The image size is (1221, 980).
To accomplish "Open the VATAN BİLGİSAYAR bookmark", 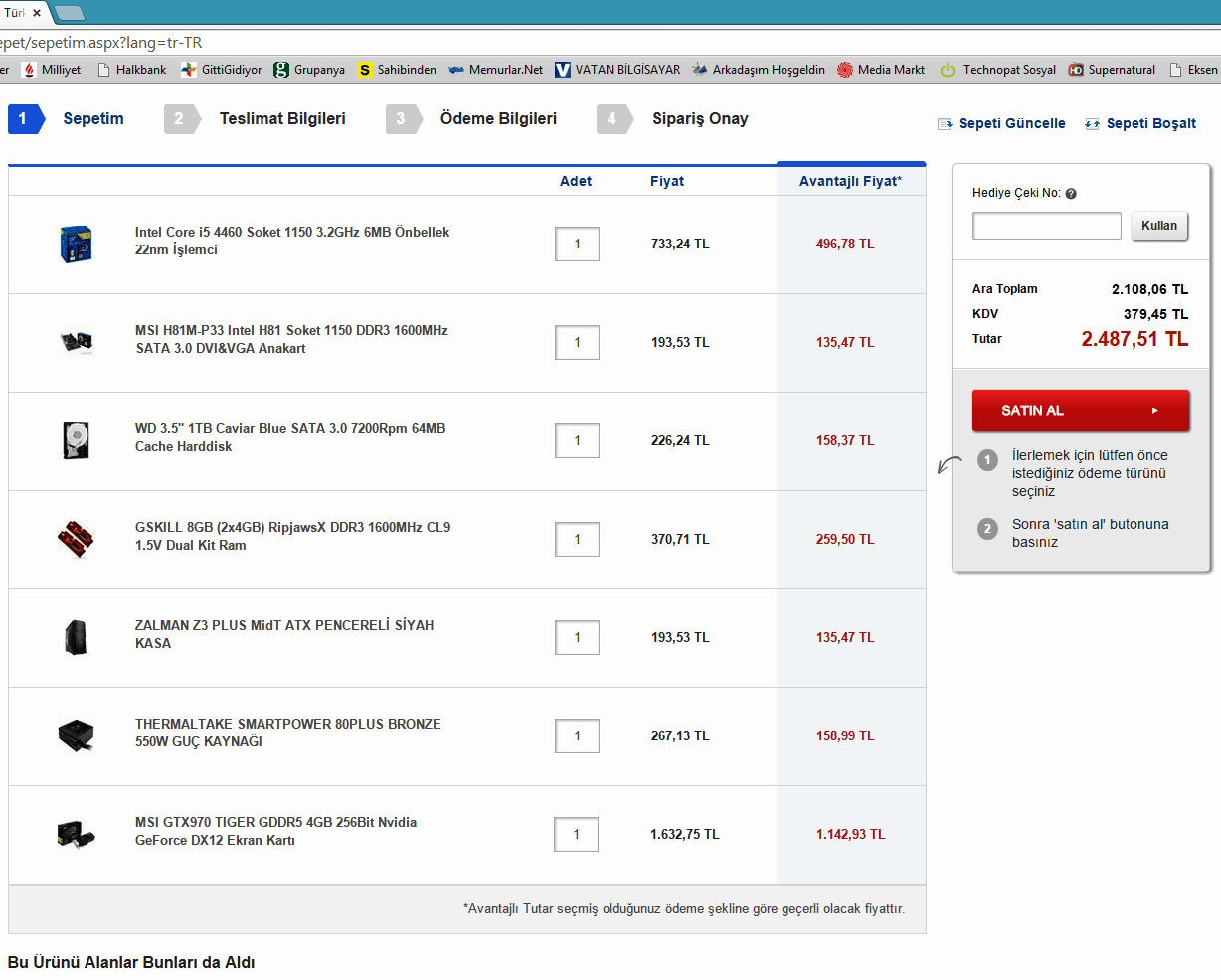I will [617, 70].
